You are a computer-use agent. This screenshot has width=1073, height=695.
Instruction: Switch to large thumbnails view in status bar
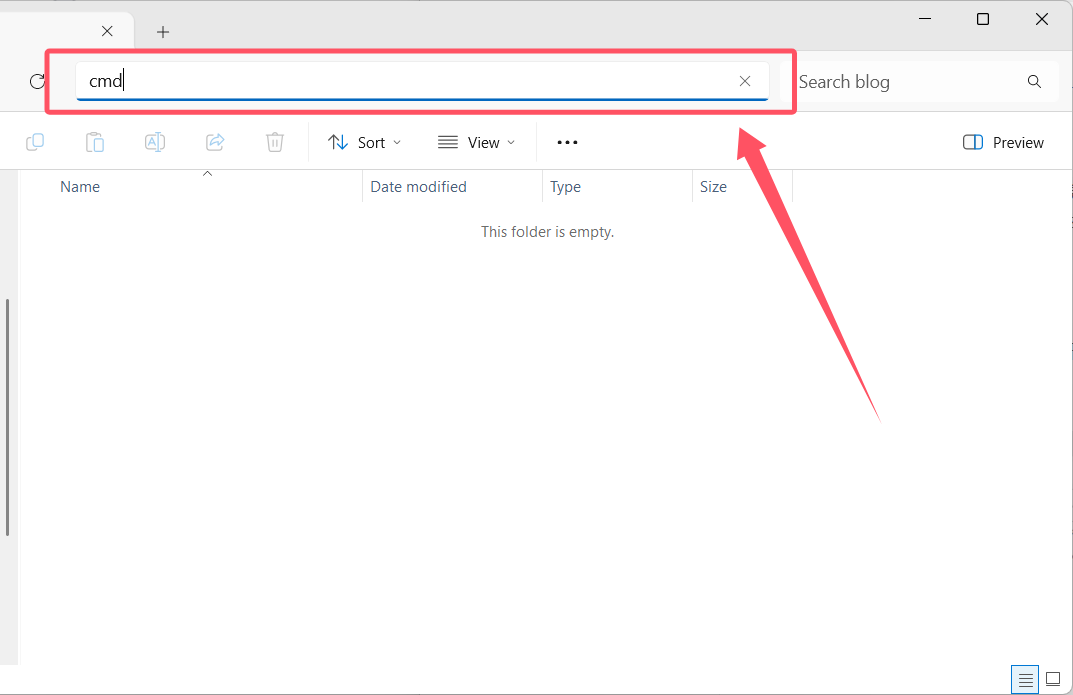(x=1053, y=679)
